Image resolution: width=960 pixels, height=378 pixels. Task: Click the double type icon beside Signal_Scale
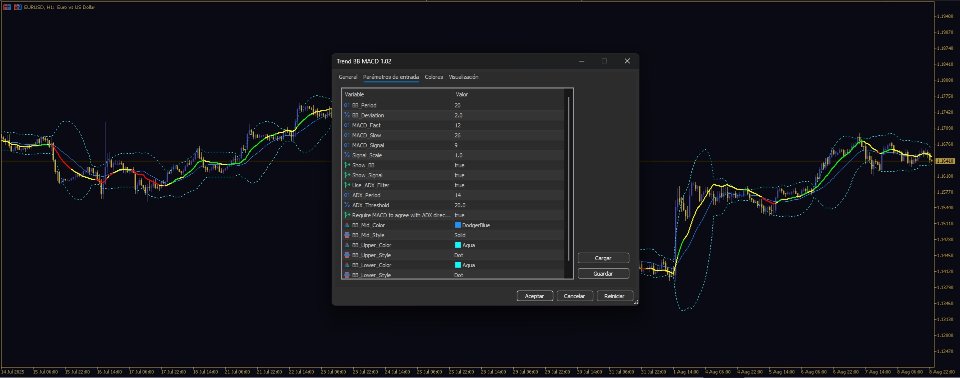pyautogui.click(x=347, y=155)
